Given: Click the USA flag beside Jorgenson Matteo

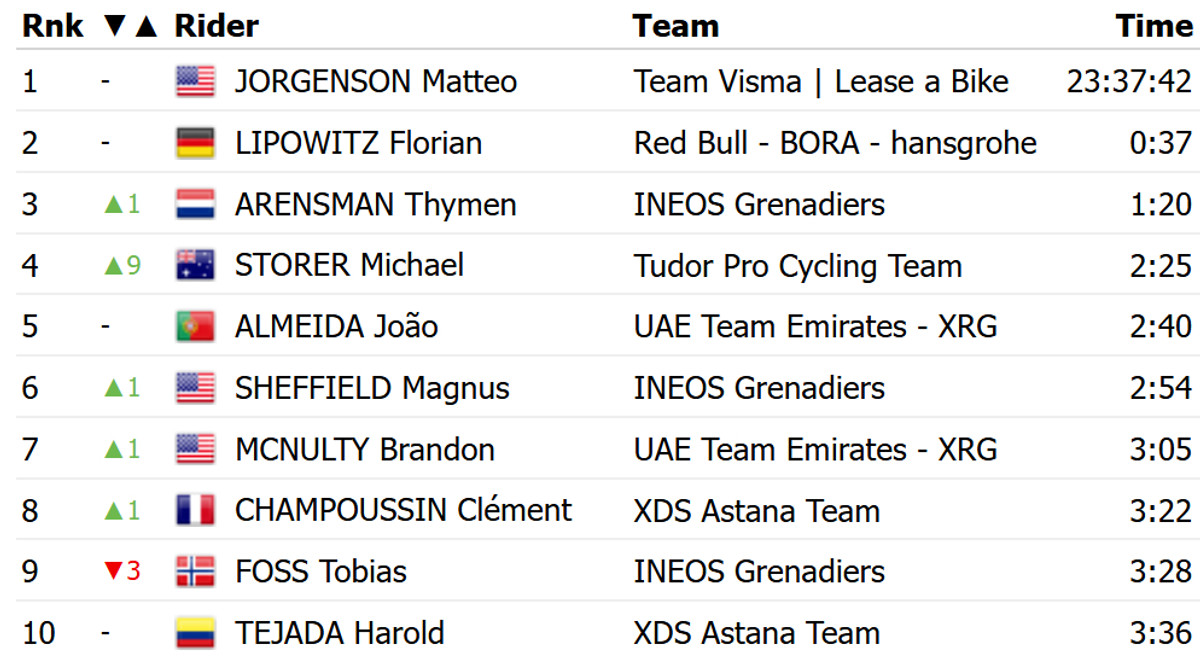Looking at the screenshot, I should [195, 81].
